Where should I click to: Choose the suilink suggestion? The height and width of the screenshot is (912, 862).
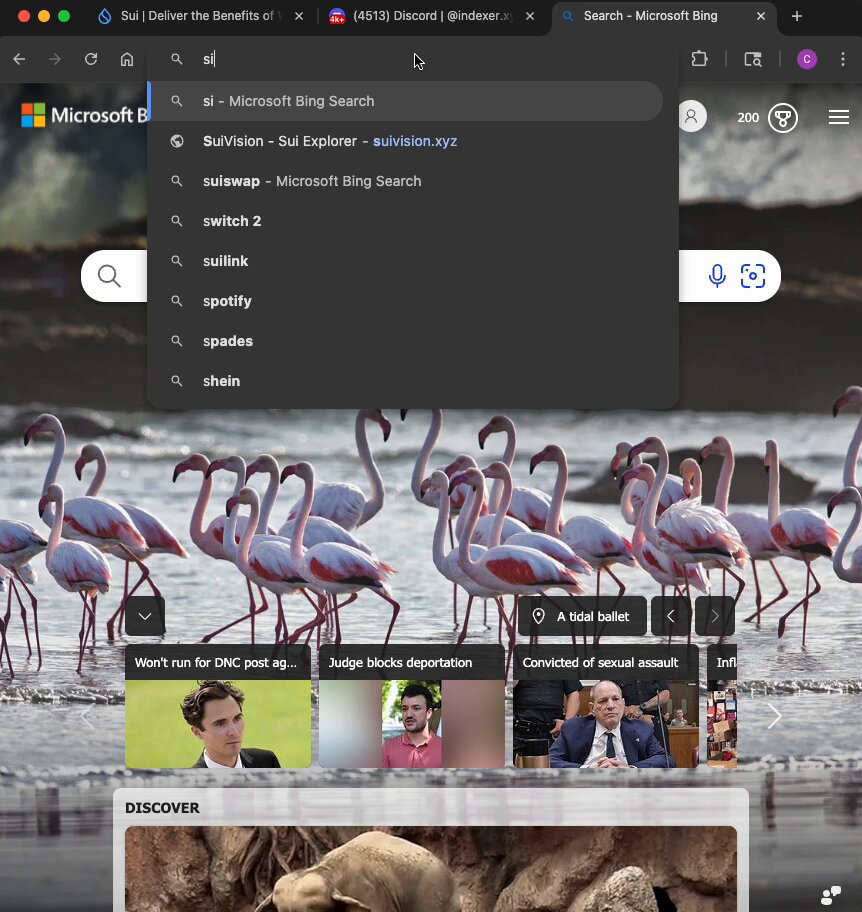[406, 261]
